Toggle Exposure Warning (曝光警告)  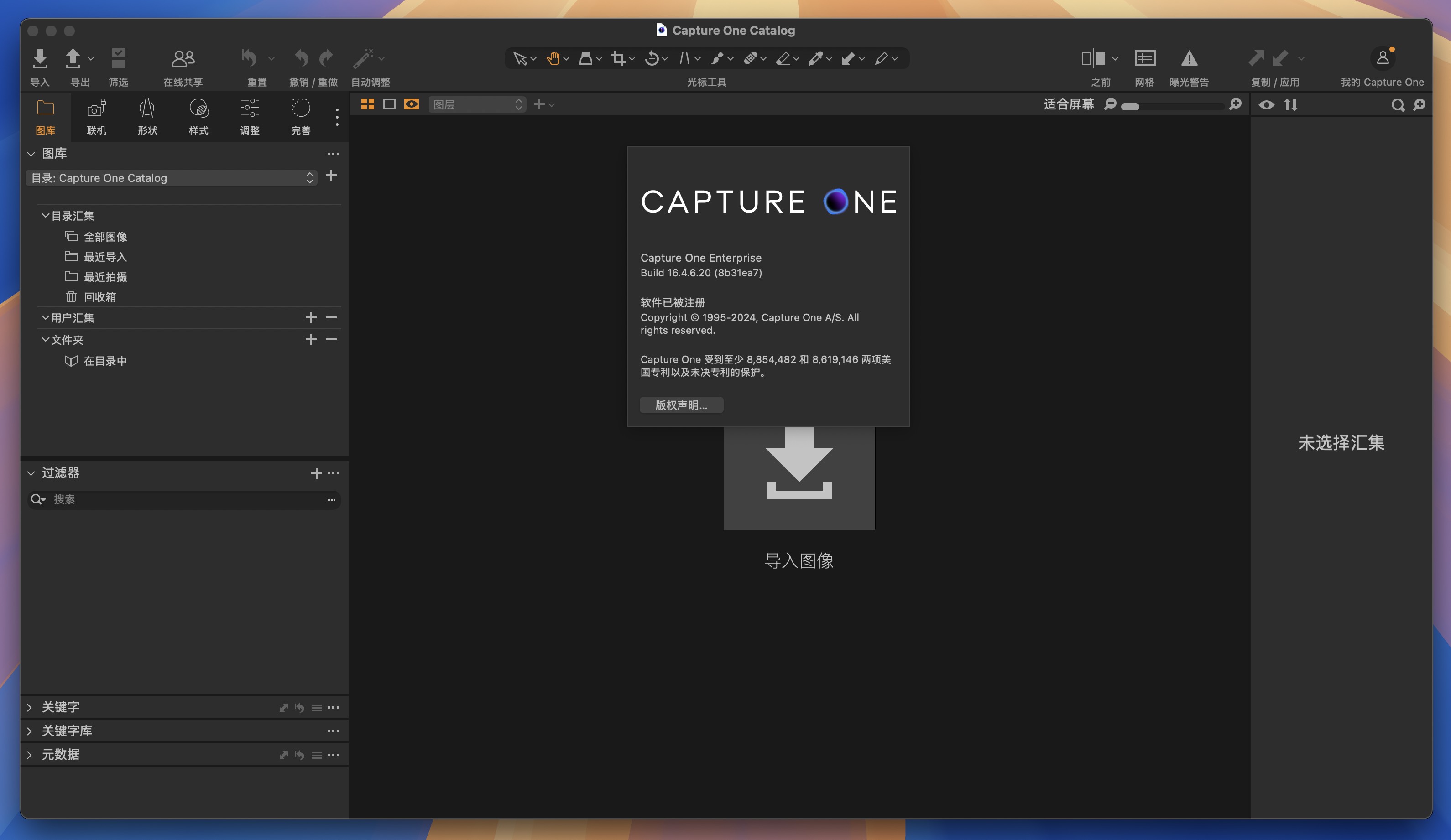[1190, 58]
